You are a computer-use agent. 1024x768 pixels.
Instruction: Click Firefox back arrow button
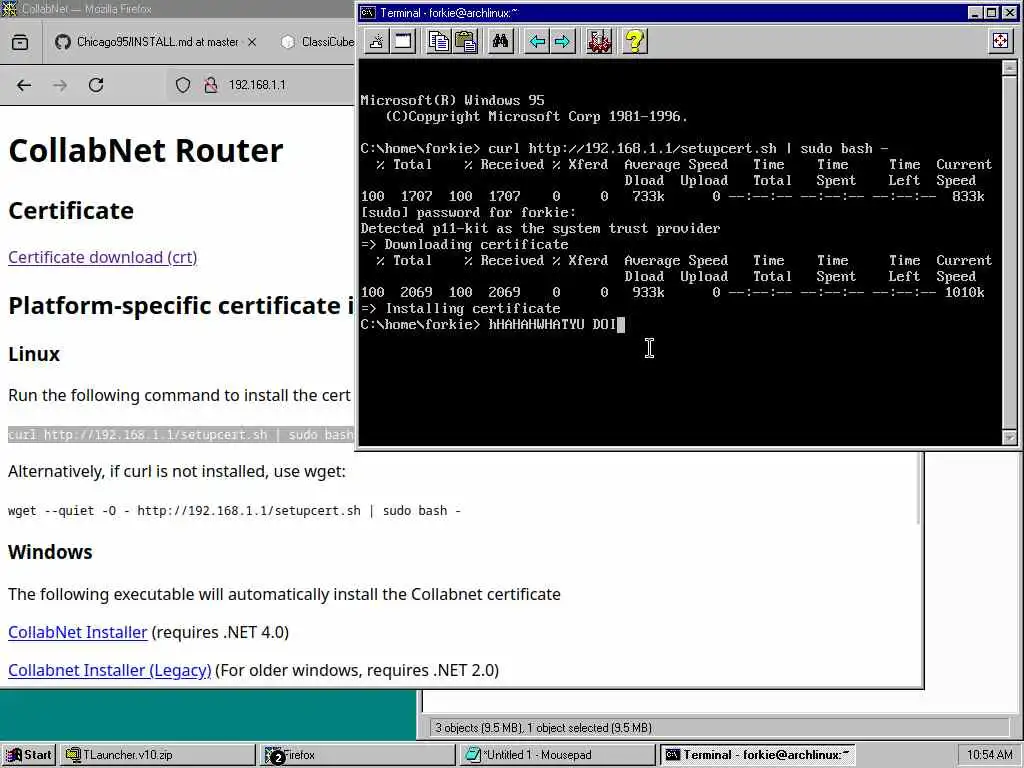[24, 85]
